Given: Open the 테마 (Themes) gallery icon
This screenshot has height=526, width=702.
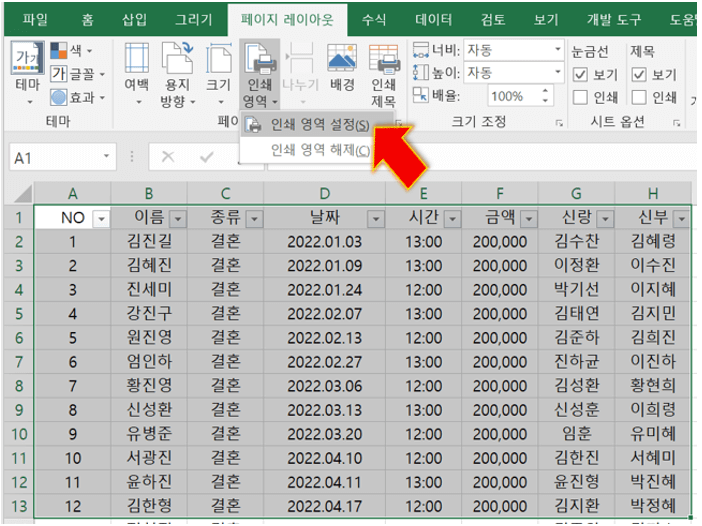Looking at the screenshot, I should tap(27, 58).
